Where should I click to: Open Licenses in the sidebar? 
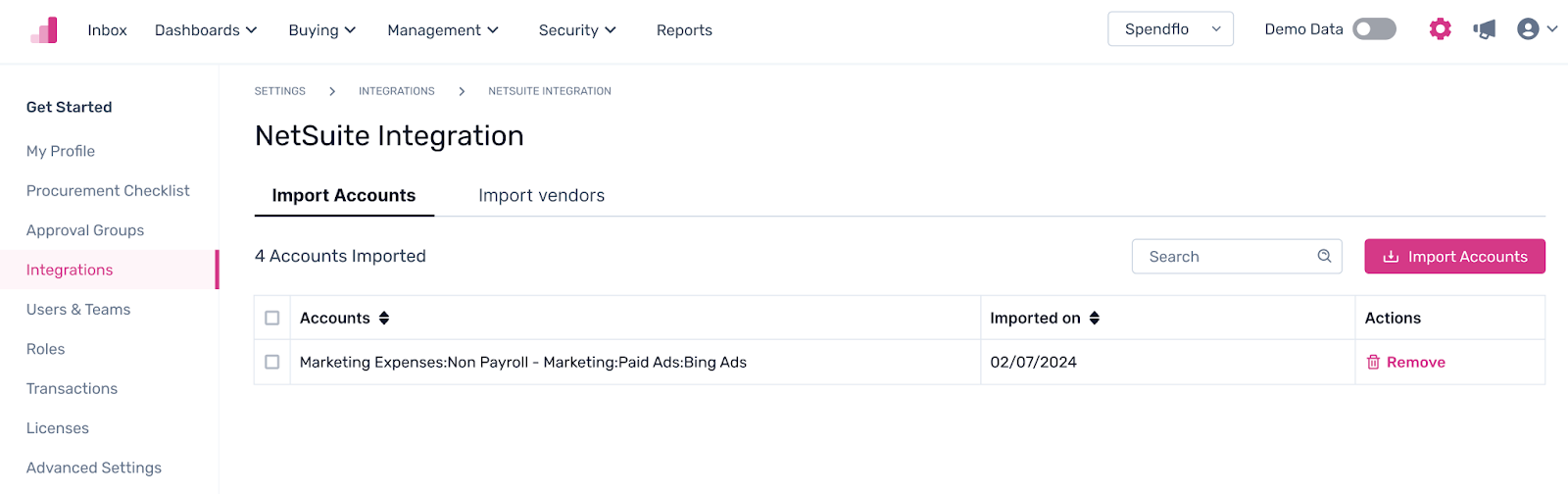point(58,428)
